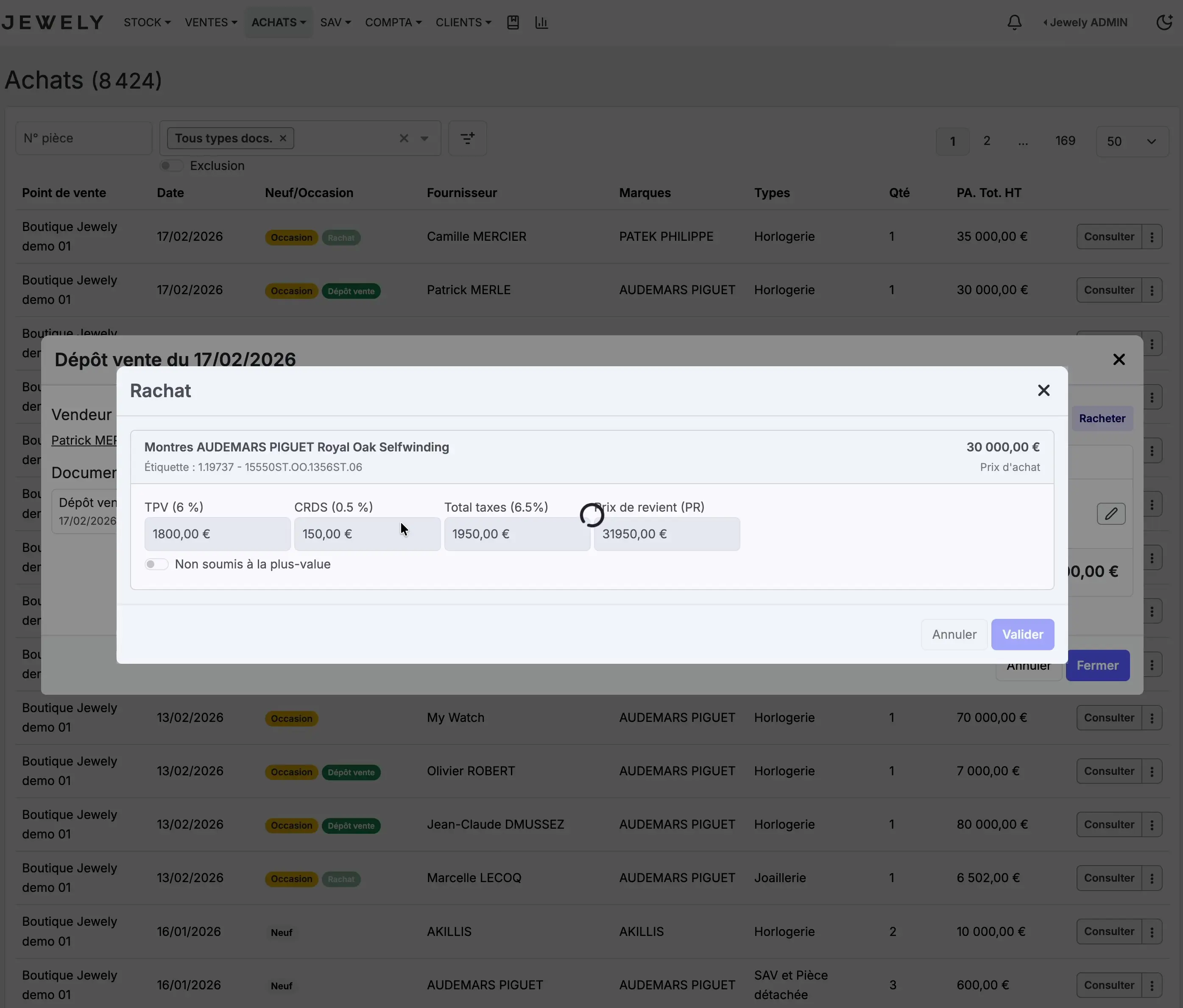Image resolution: width=1183 pixels, height=1008 pixels.
Task: Consult the Camille MERCIER purchase
Action: point(1109,236)
